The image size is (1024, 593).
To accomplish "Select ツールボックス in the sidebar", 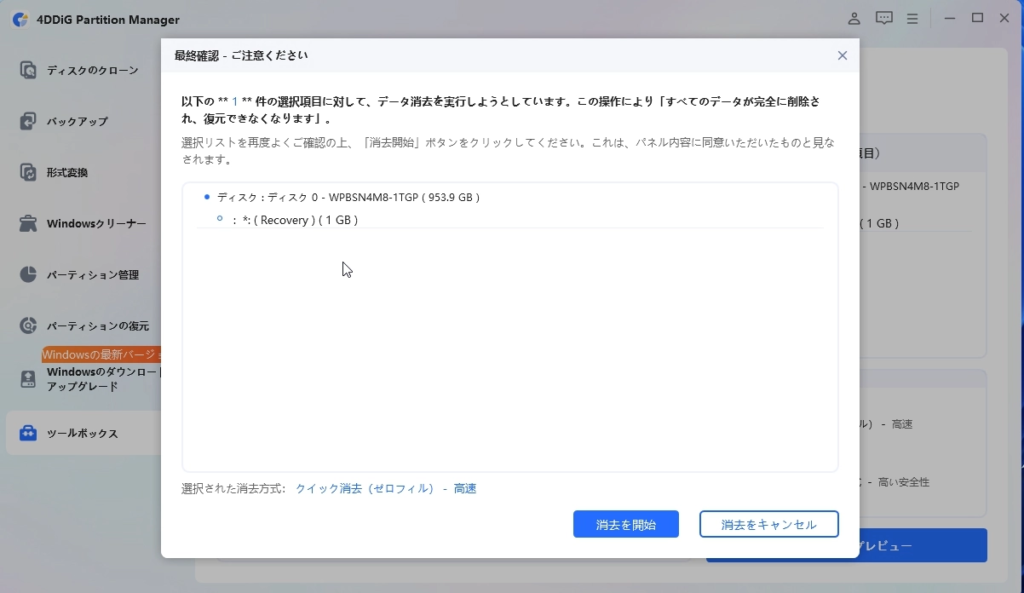I will [x=82, y=433].
